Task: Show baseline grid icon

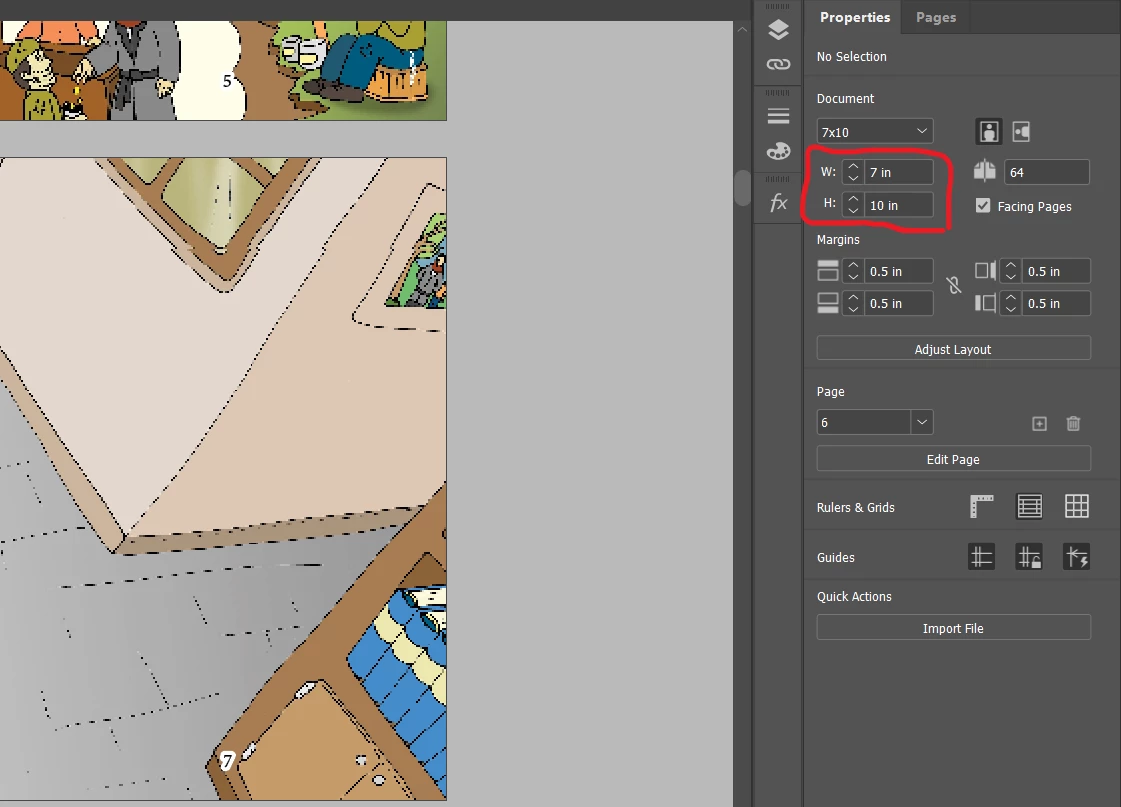Action: click(1029, 506)
